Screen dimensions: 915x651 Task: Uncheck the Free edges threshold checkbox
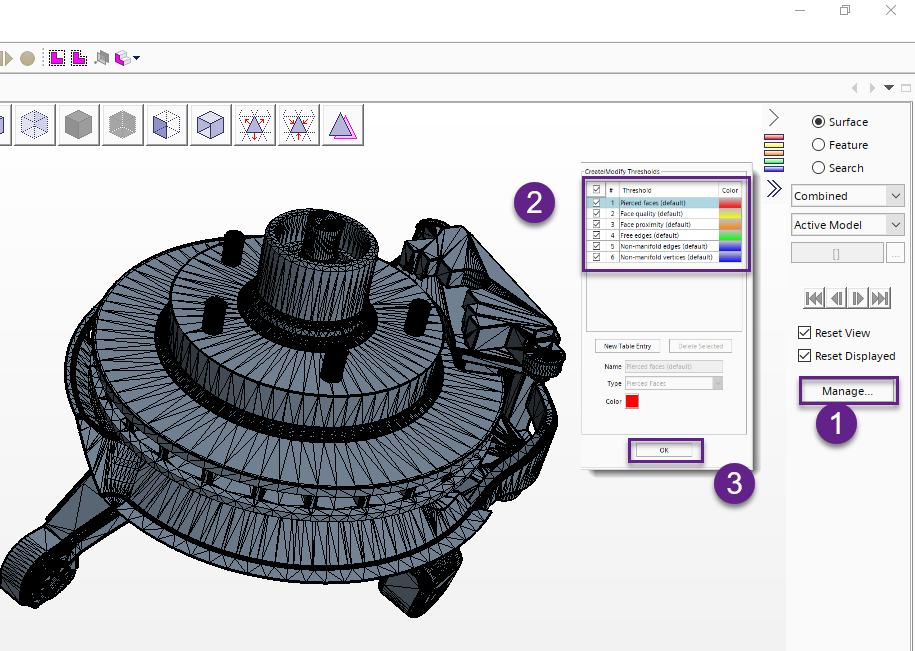pos(596,235)
